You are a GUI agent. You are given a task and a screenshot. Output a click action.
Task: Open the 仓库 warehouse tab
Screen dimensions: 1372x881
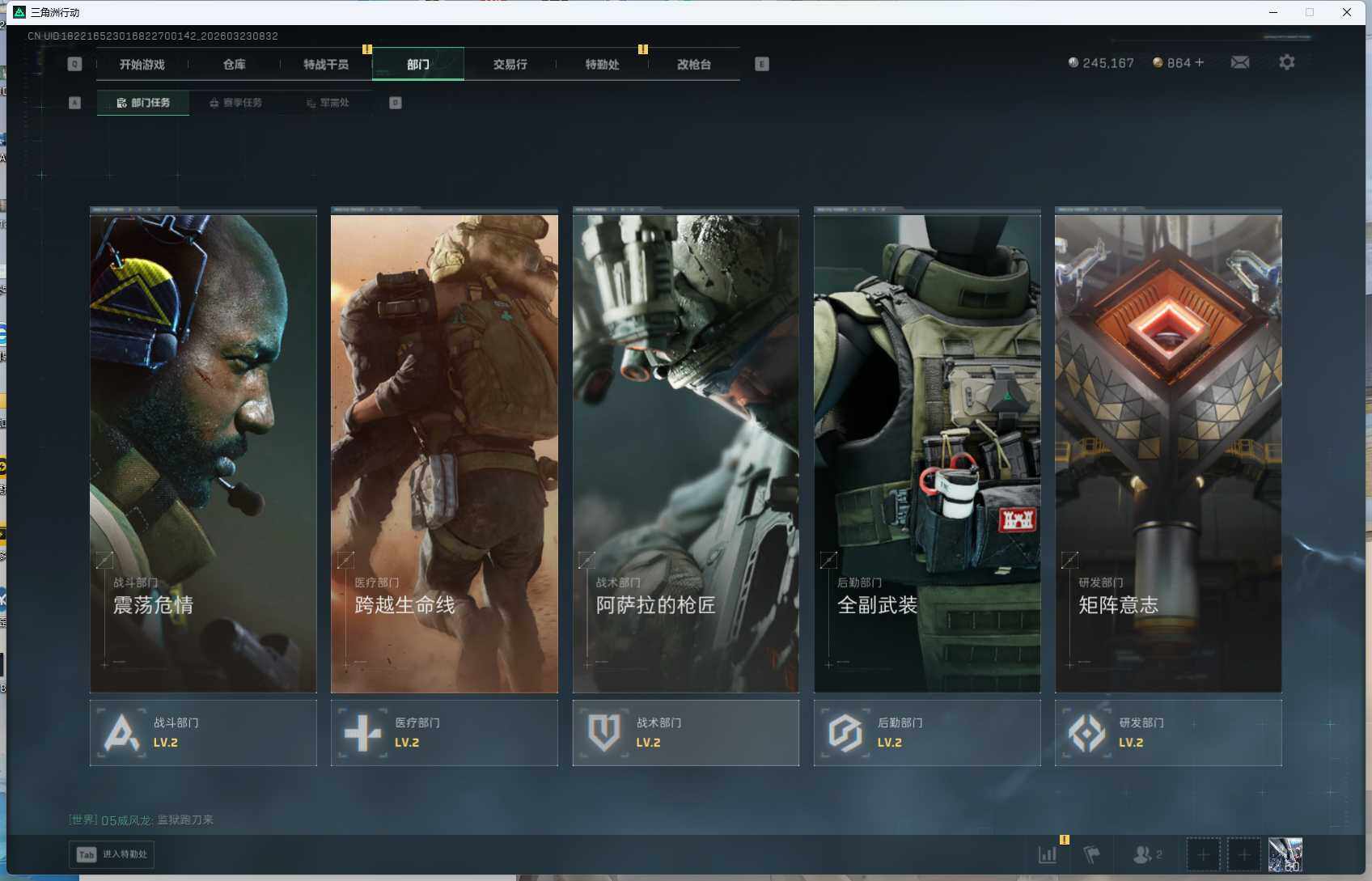click(x=235, y=64)
